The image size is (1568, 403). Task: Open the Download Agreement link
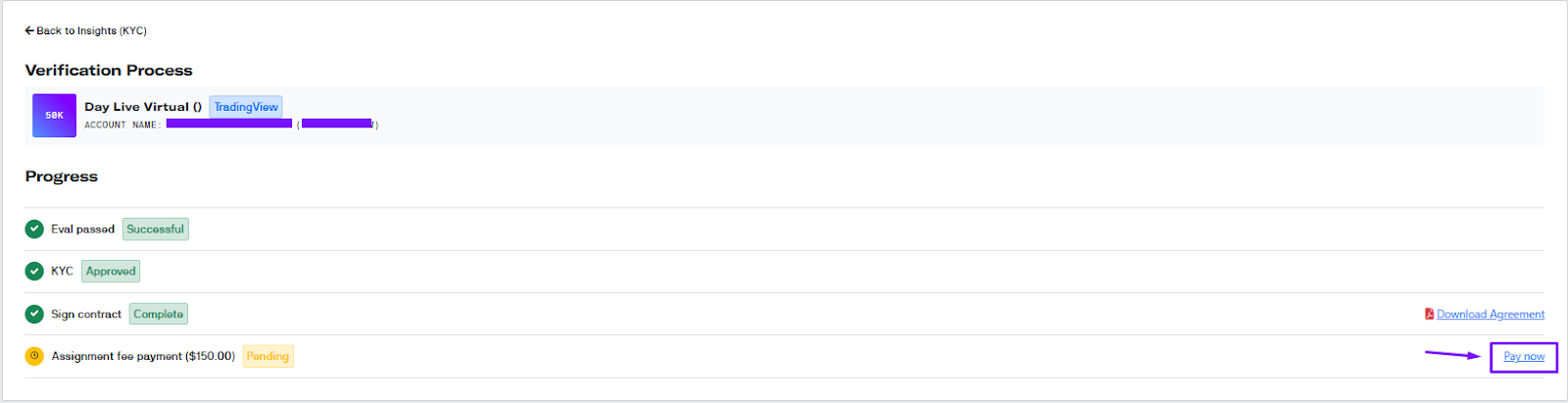pyautogui.click(x=1491, y=314)
